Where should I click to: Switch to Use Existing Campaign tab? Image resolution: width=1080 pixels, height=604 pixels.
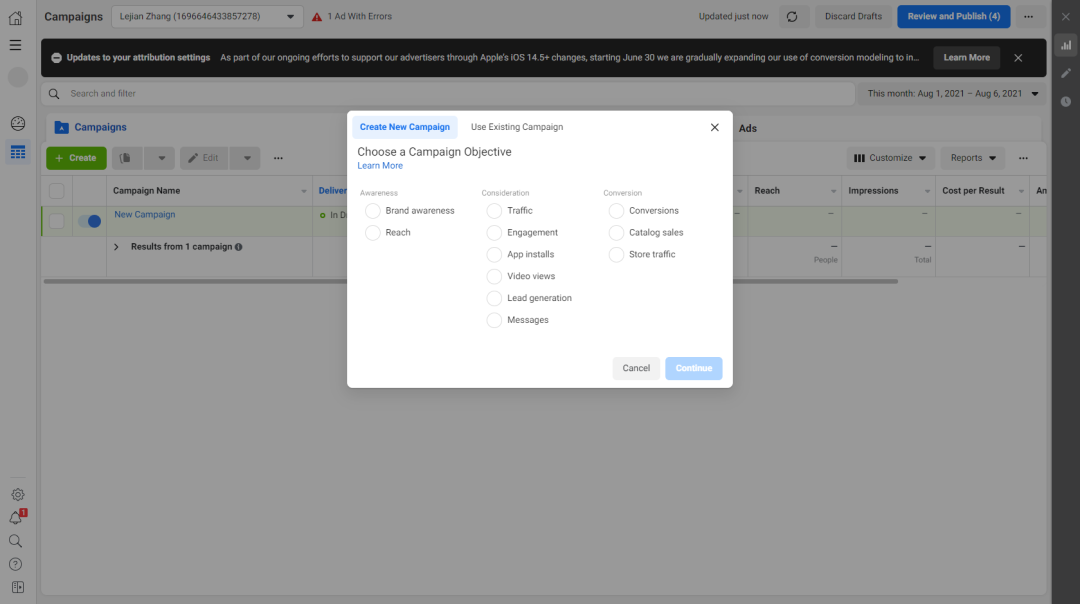click(x=517, y=127)
